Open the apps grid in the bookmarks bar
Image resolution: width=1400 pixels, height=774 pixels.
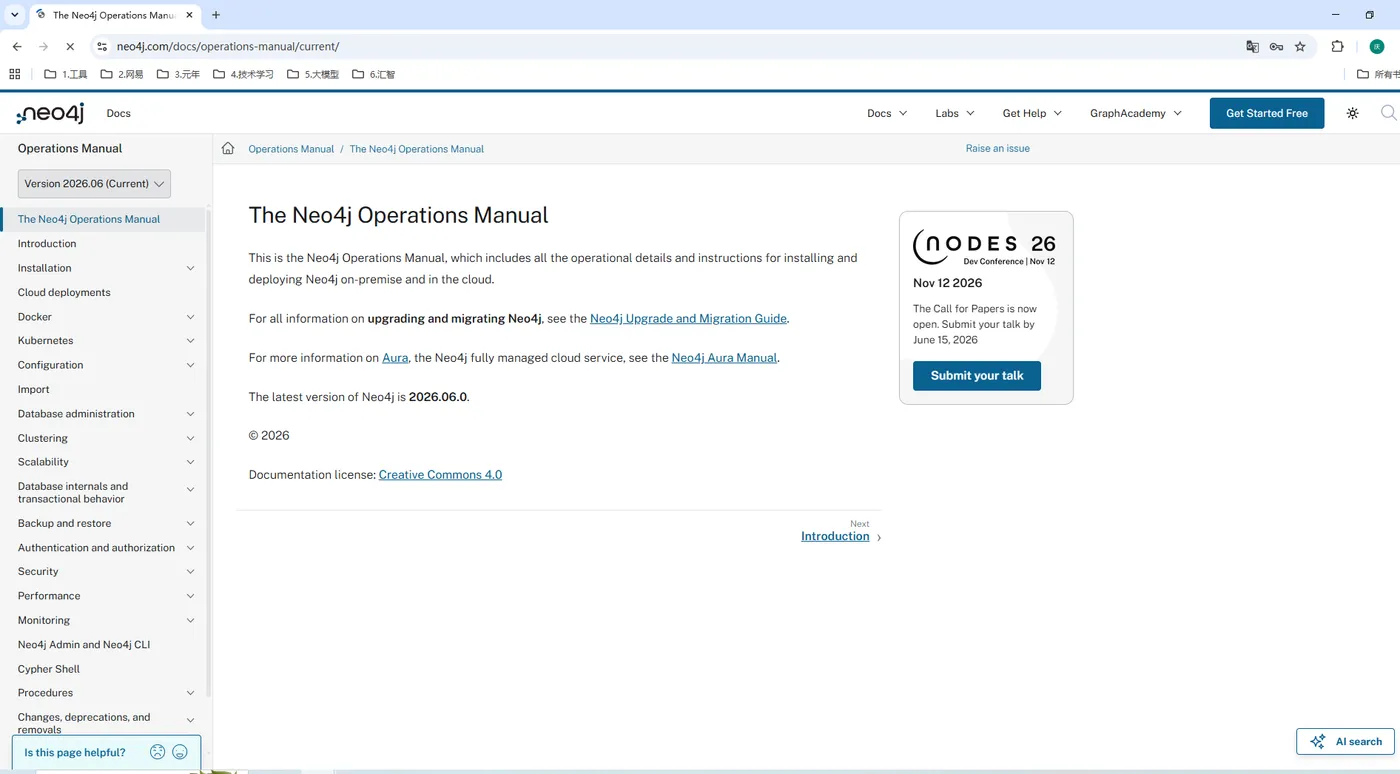pyautogui.click(x=14, y=74)
